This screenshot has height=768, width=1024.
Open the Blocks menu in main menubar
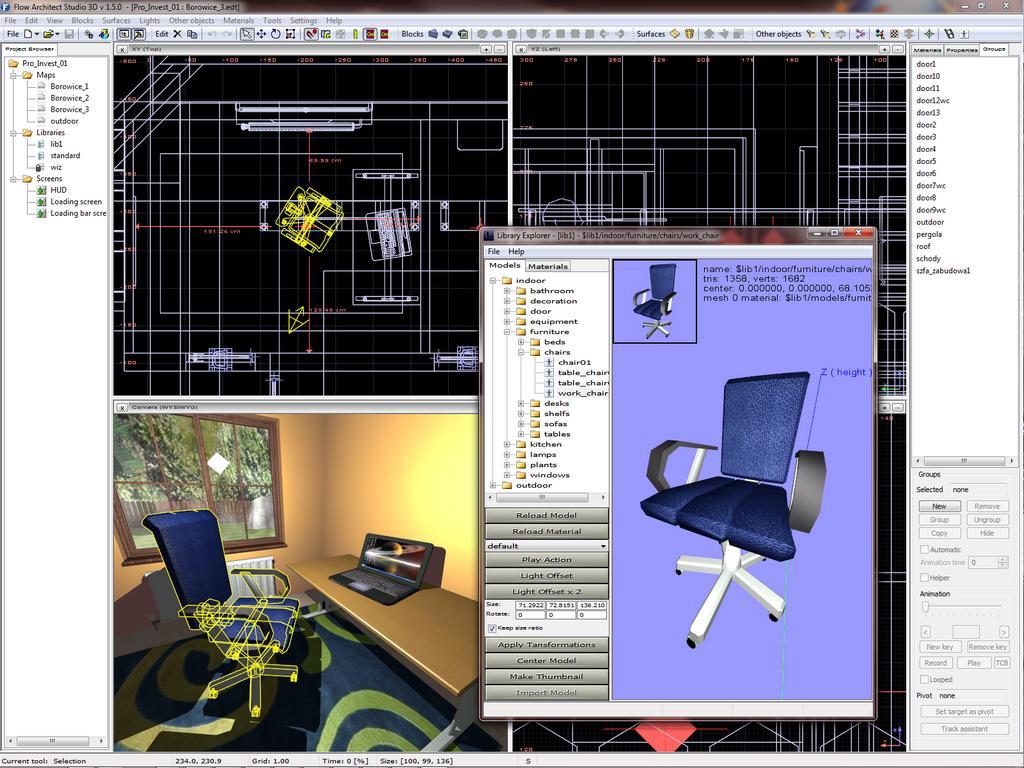click(x=82, y=20)
